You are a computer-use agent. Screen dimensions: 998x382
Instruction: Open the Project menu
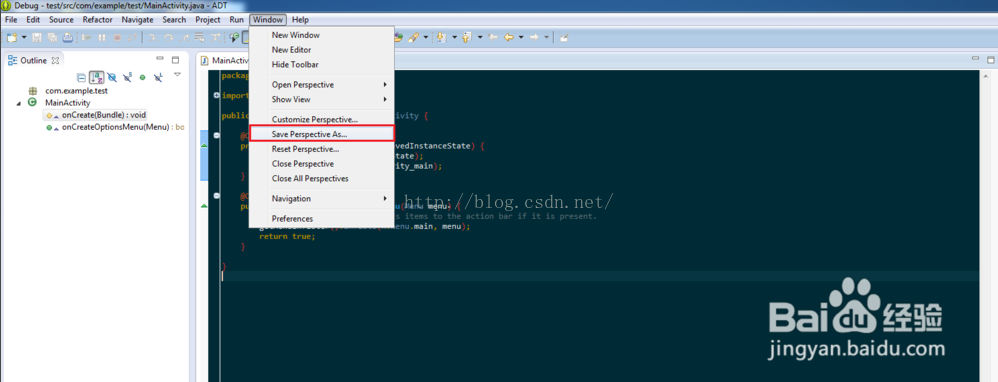[x=207, y=20]
